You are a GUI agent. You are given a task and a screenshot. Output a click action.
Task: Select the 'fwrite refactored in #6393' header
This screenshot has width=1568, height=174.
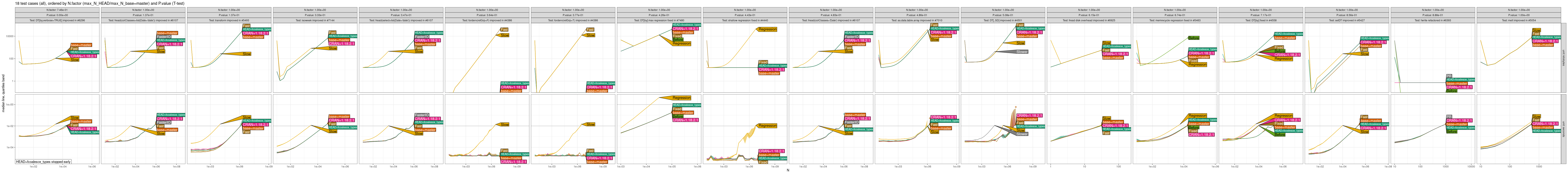click(x=1432, y=20)
